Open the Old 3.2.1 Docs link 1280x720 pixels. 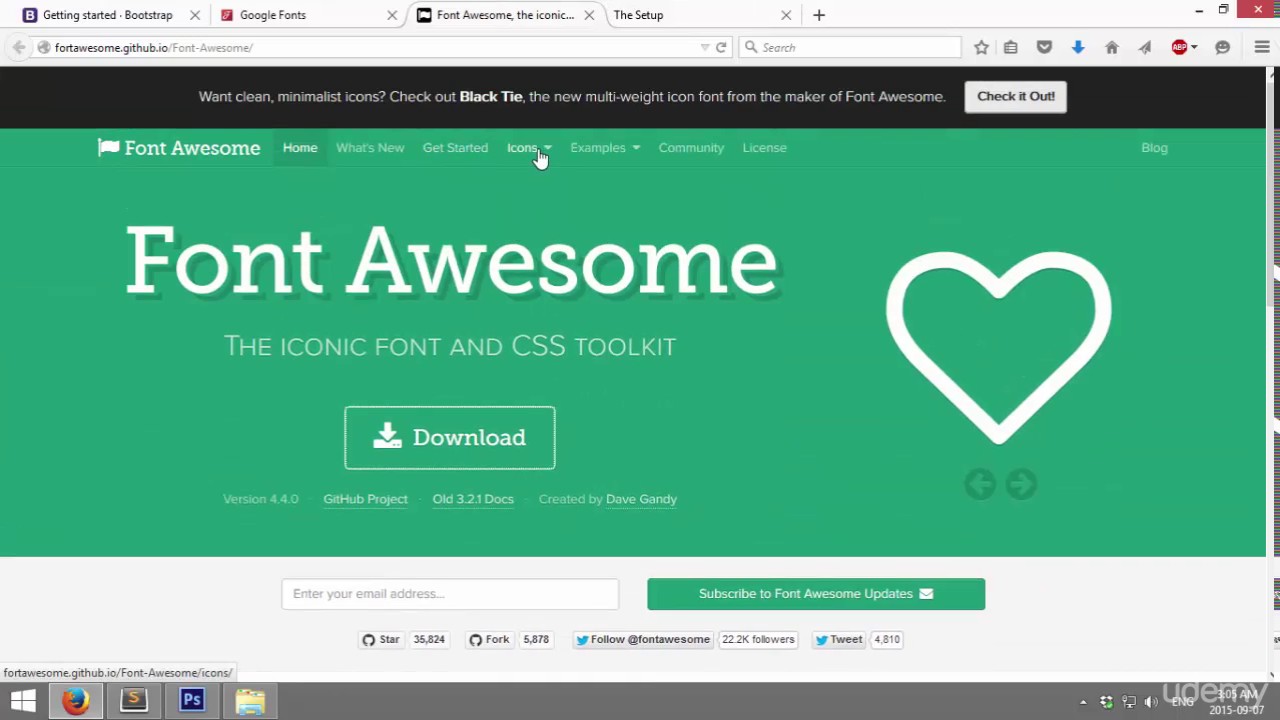click(x=473, y=499)
